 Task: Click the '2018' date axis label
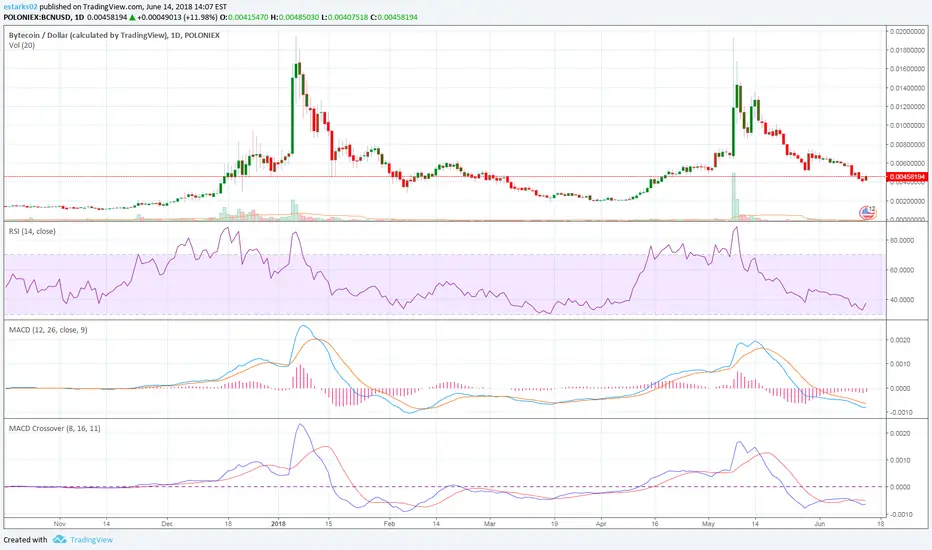278,524
